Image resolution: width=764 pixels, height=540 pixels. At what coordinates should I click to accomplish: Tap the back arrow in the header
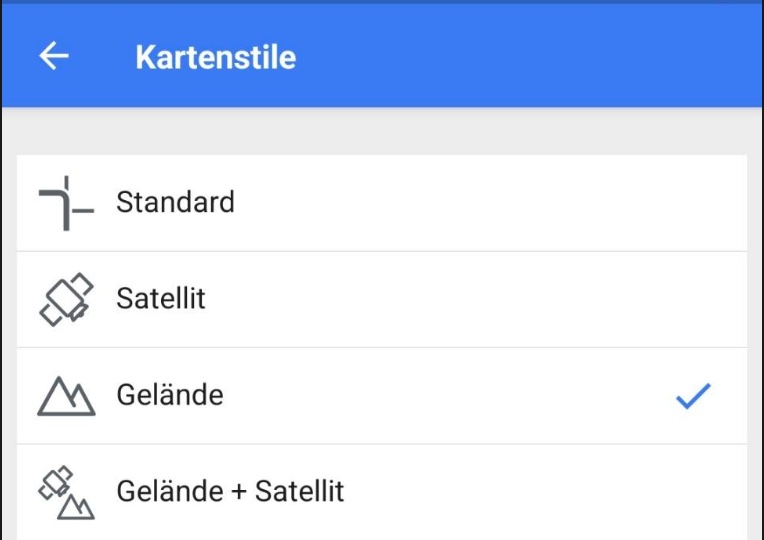pos(54,56)
